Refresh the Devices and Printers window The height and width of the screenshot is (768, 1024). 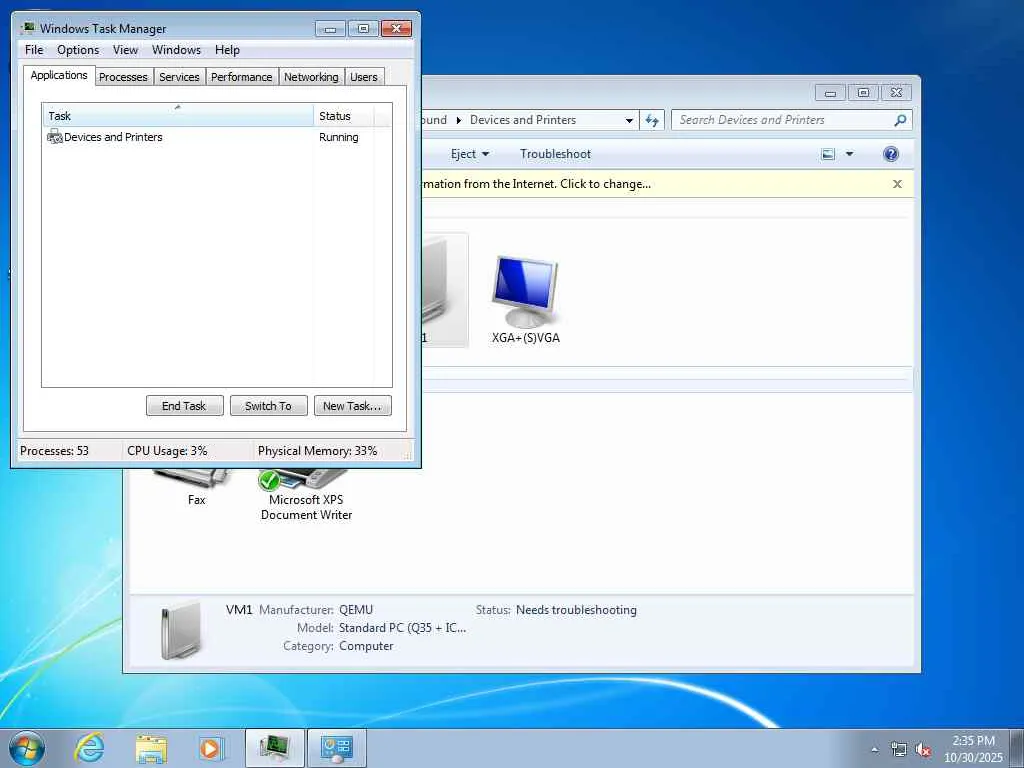point(652,120)
